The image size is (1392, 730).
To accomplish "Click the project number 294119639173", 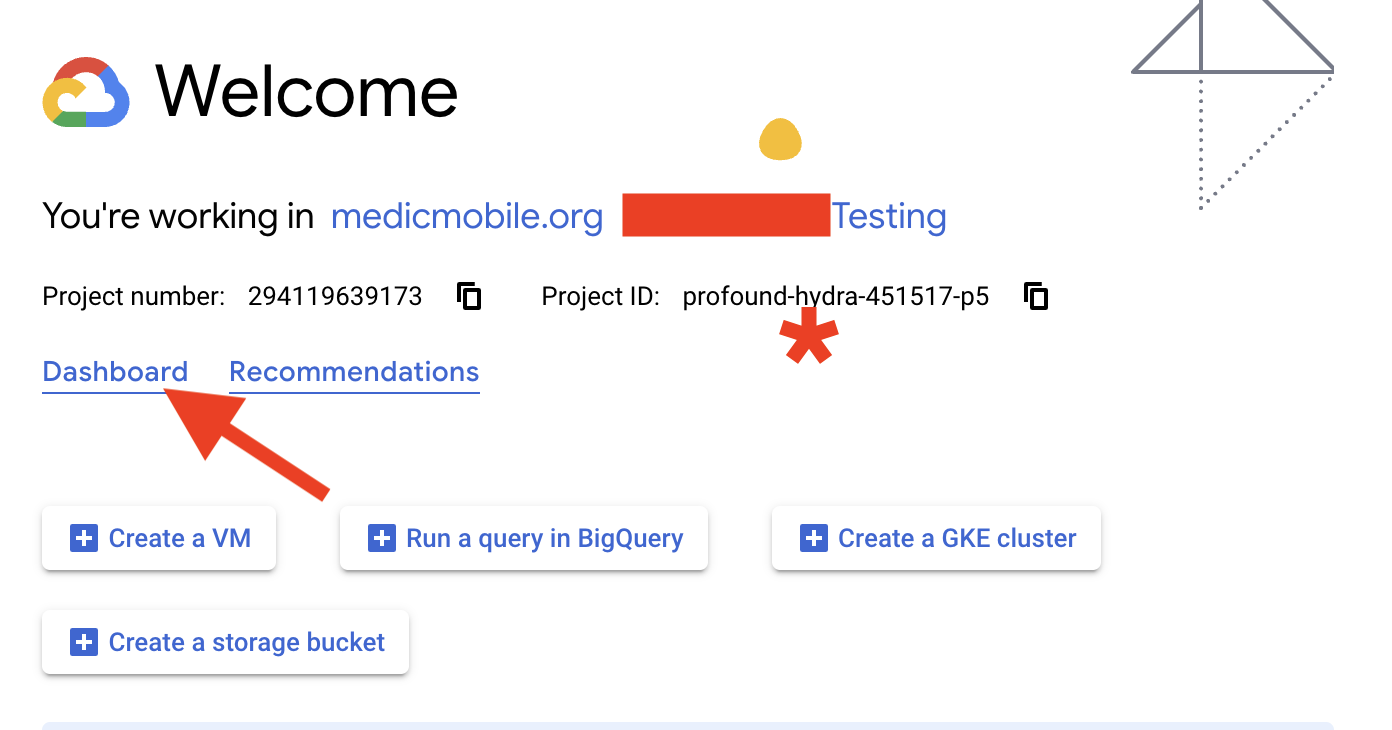I will (335, 296).
